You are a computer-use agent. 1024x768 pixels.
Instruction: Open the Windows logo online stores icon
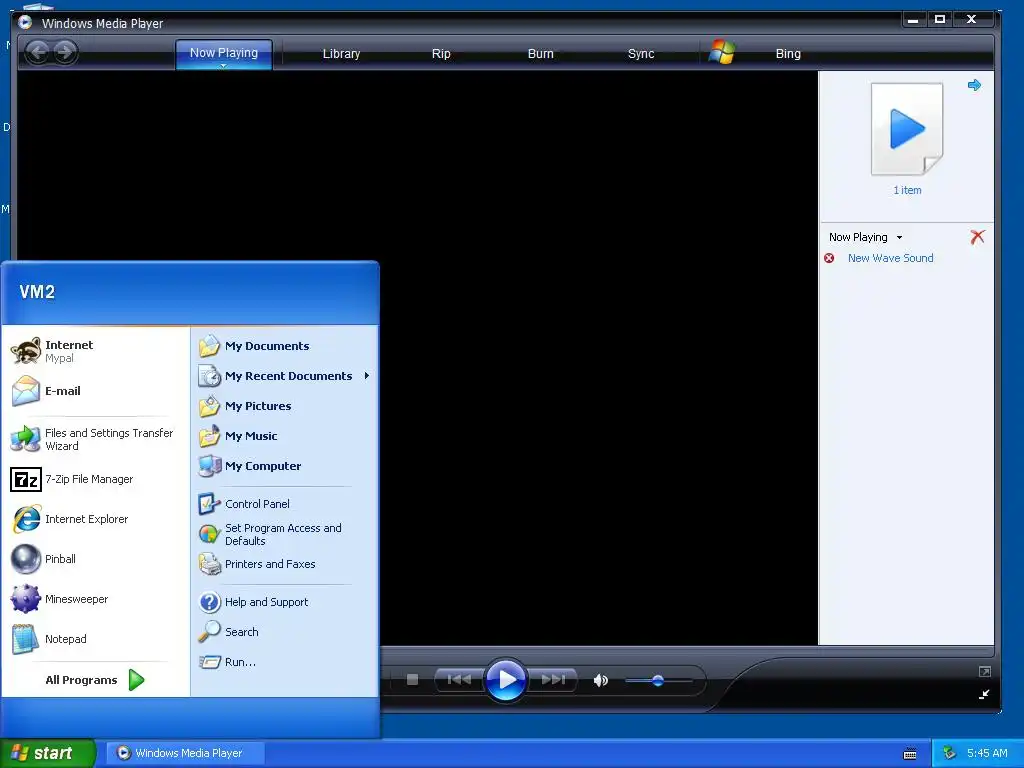tap(722, 52)
